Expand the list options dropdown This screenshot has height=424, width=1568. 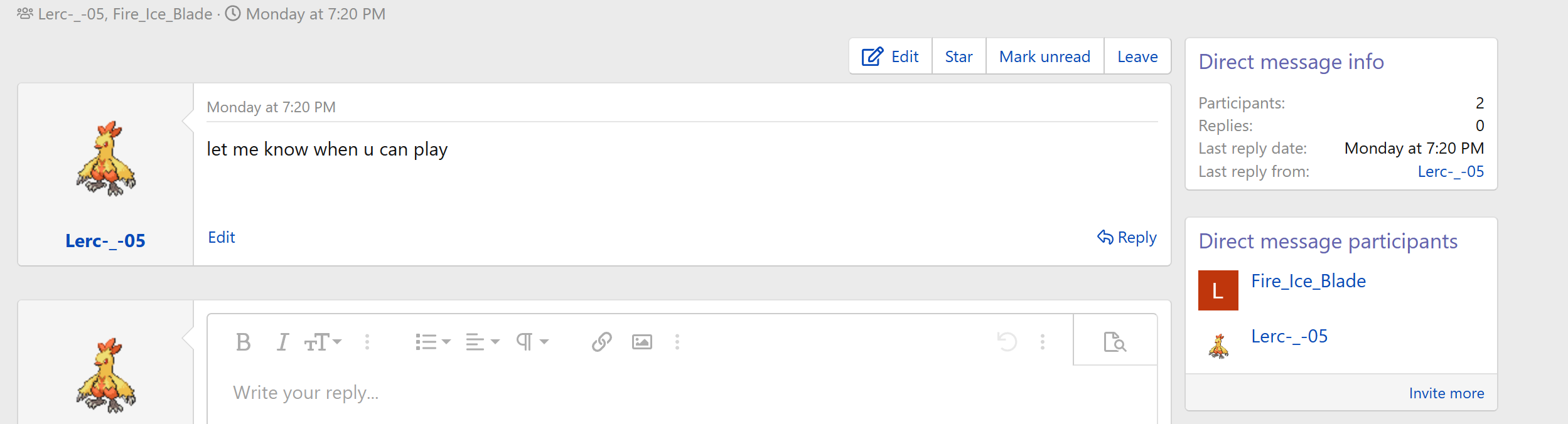click(x=433, y=342)
